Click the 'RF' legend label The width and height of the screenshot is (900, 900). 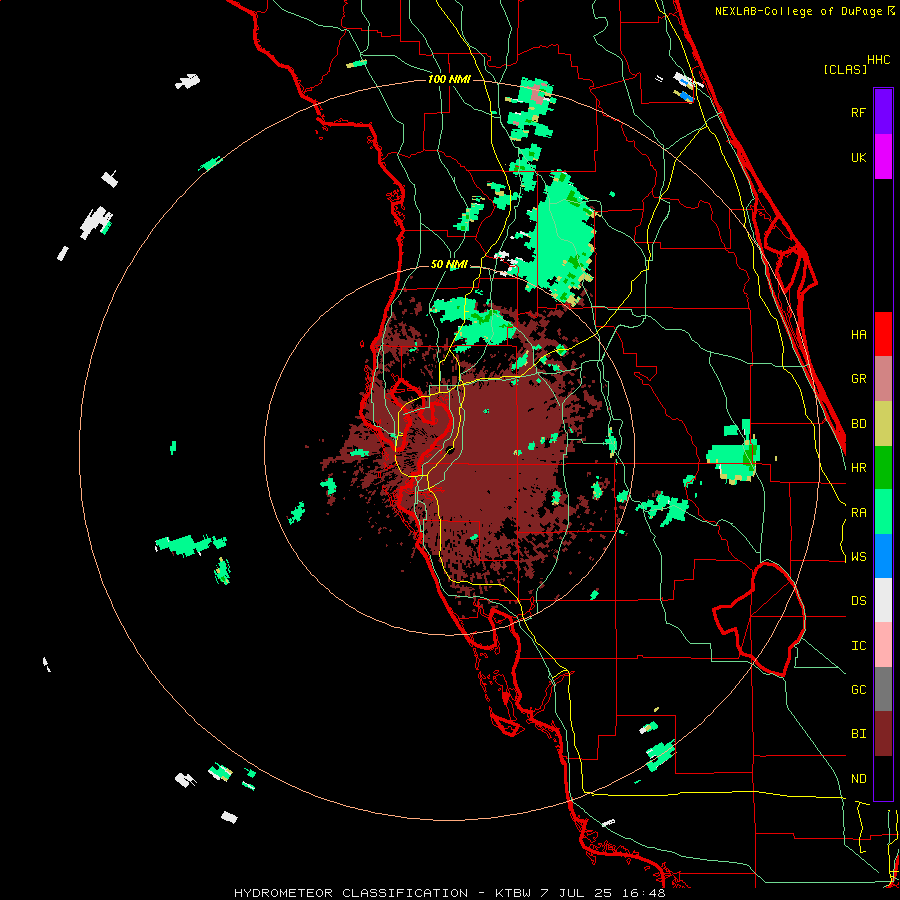point(858,112)
